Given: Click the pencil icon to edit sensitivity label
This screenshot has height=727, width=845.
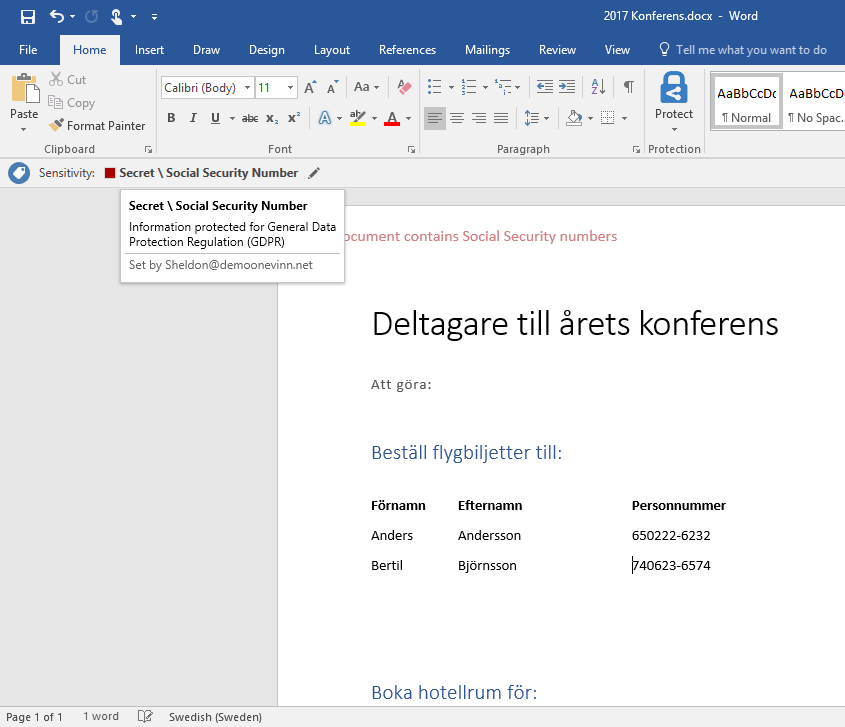Looking at the screenshot, I should point(314,173).
